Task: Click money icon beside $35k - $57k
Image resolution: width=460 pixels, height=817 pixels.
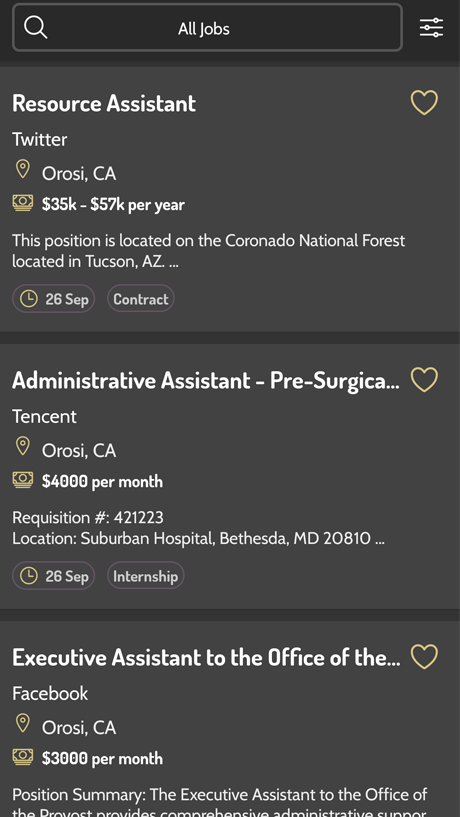Action: click(x=23, y=203)
